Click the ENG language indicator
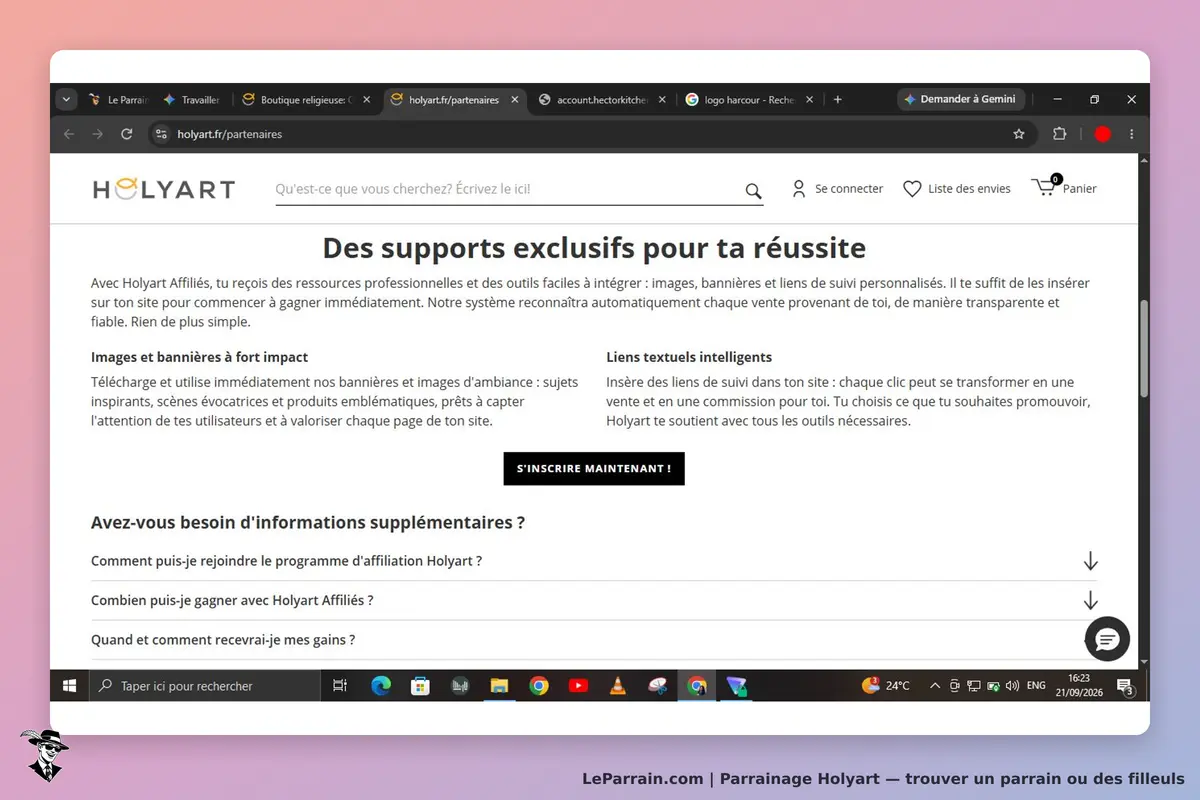Viewport: 1200px width, 800px height. [1036, 686]
